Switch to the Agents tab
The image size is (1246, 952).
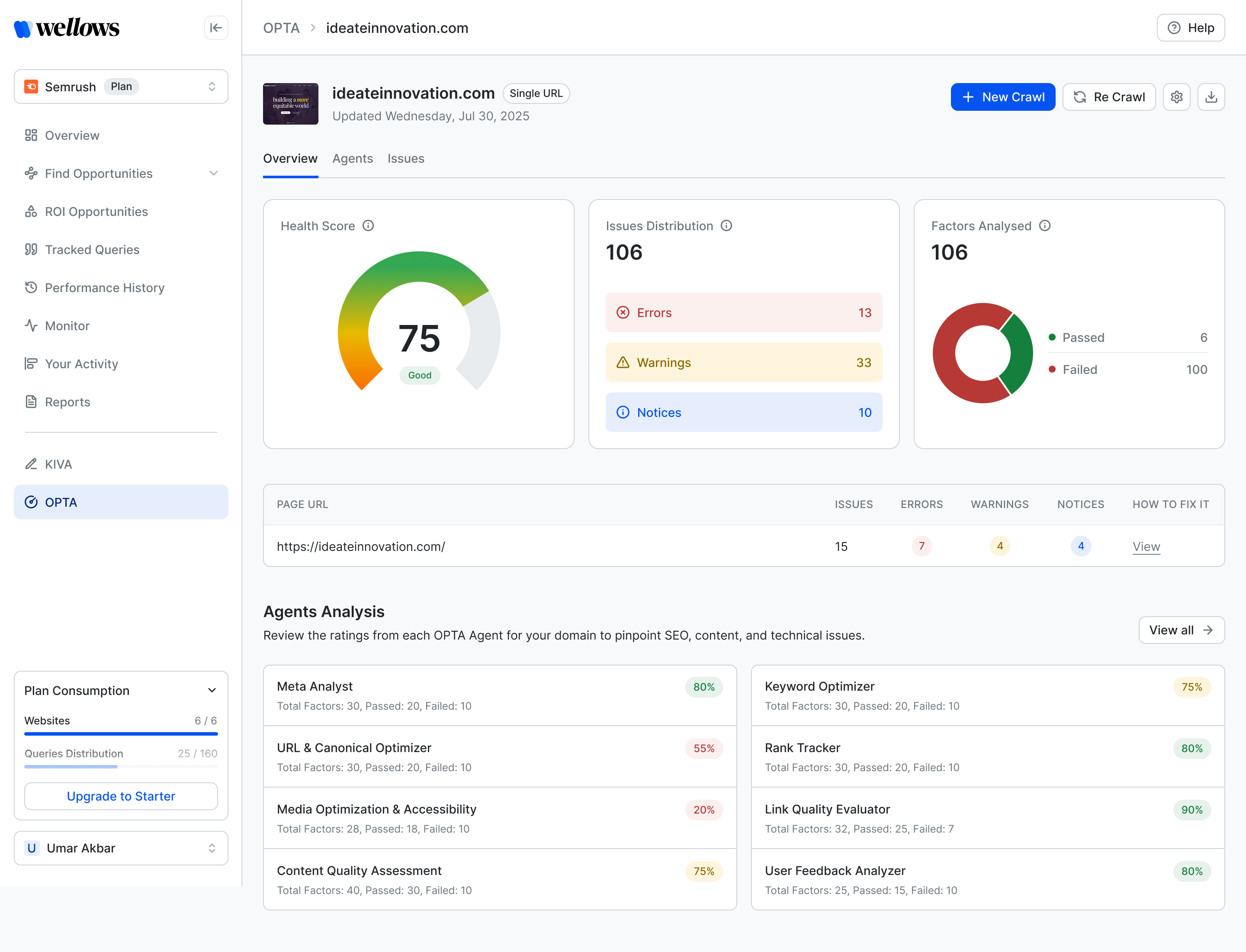click(353, 159)
